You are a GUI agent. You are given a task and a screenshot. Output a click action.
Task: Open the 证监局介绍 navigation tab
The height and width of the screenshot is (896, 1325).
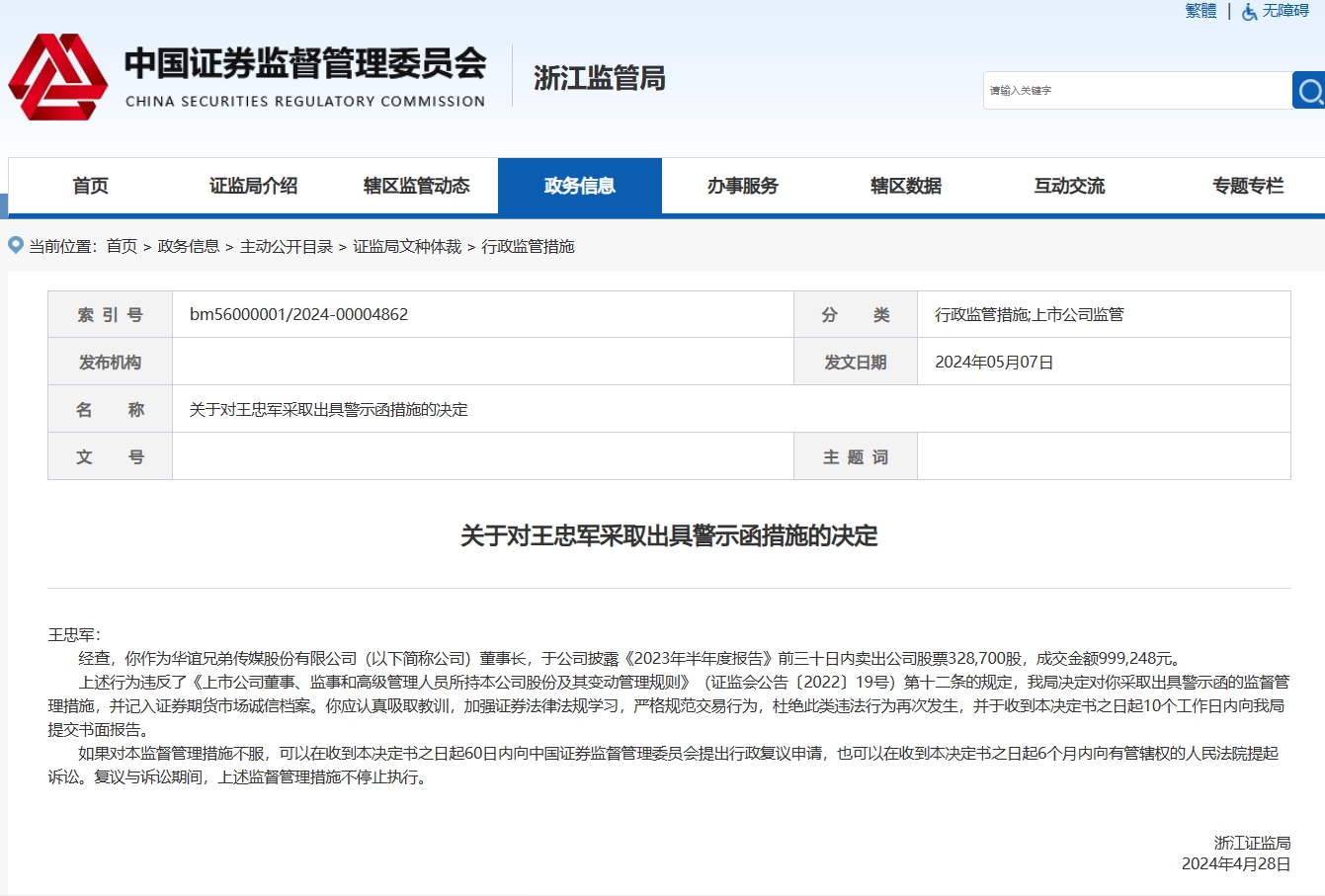[253, 186]
